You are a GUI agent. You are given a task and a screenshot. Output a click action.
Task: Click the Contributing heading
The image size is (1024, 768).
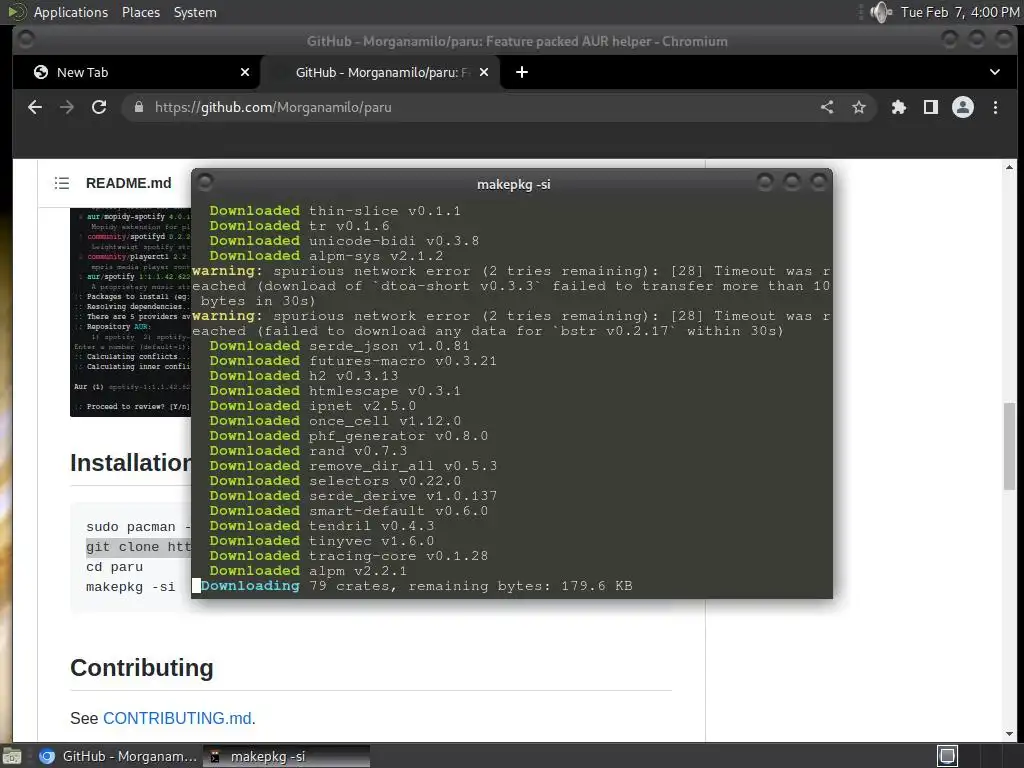coord(142,667)
